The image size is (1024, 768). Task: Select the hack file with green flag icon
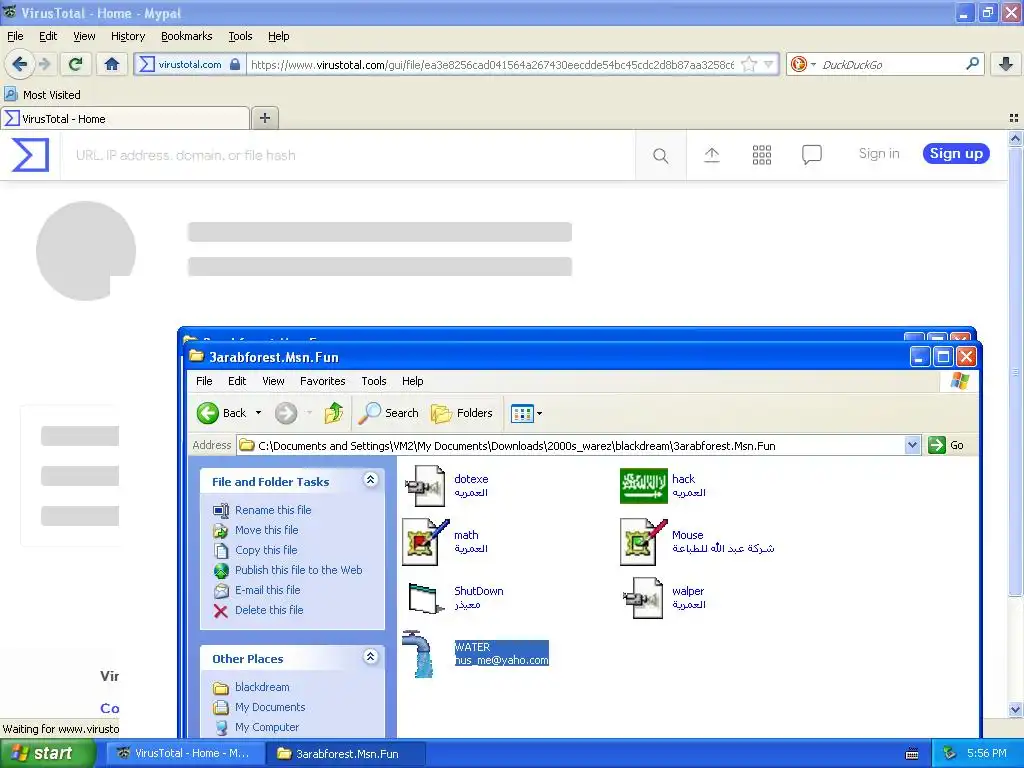(x=643, y=486)
